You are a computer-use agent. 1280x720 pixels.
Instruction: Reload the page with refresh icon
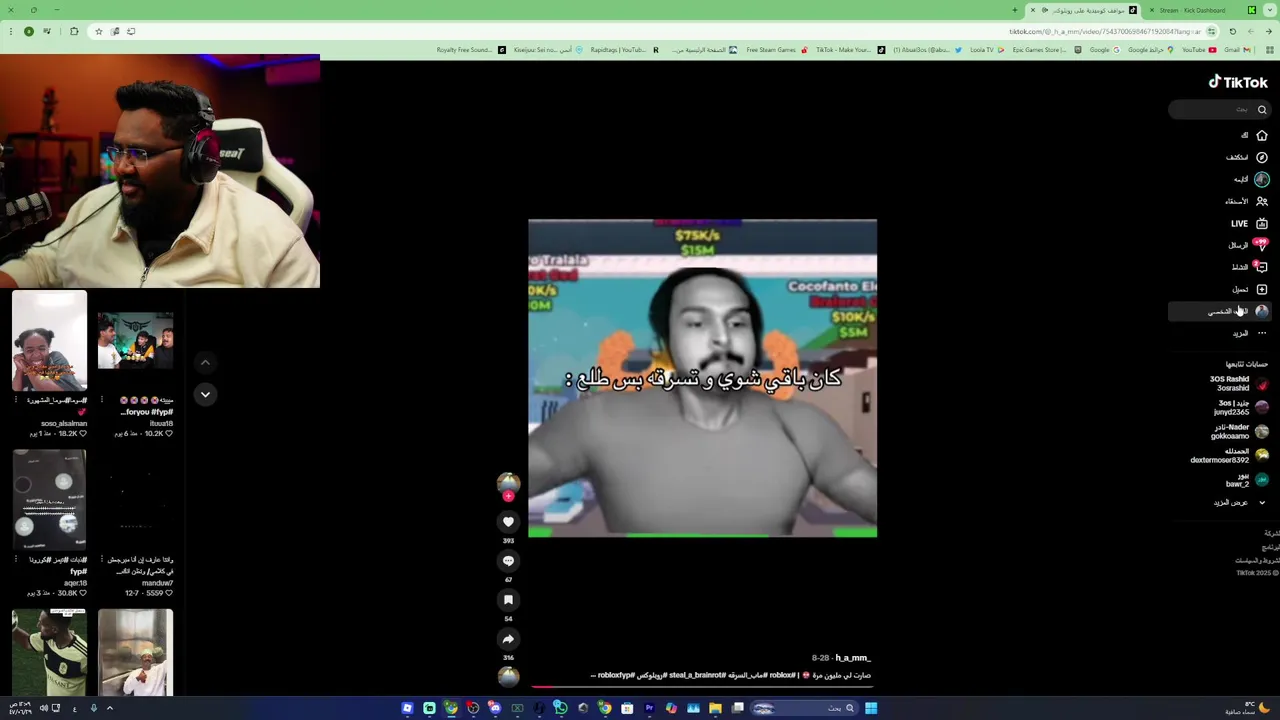click(1233, 31)
